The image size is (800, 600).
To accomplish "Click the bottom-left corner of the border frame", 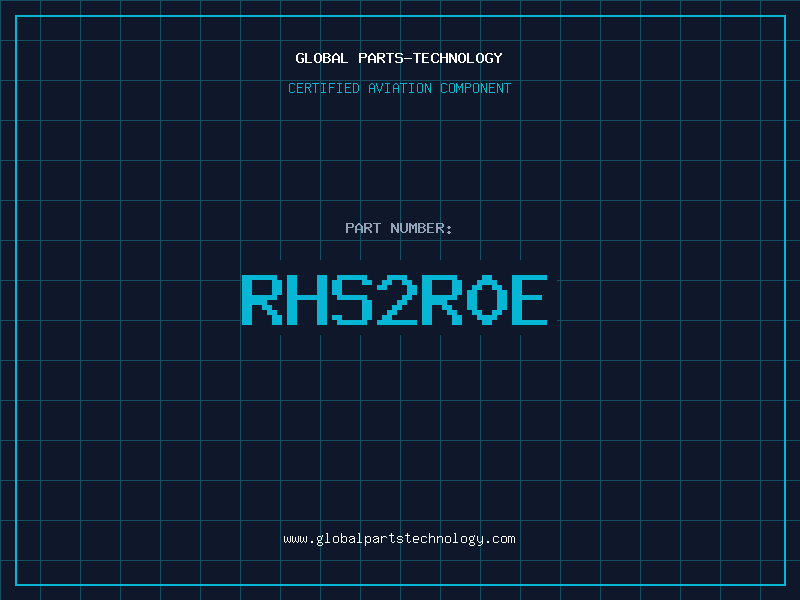I will point(16,584).
